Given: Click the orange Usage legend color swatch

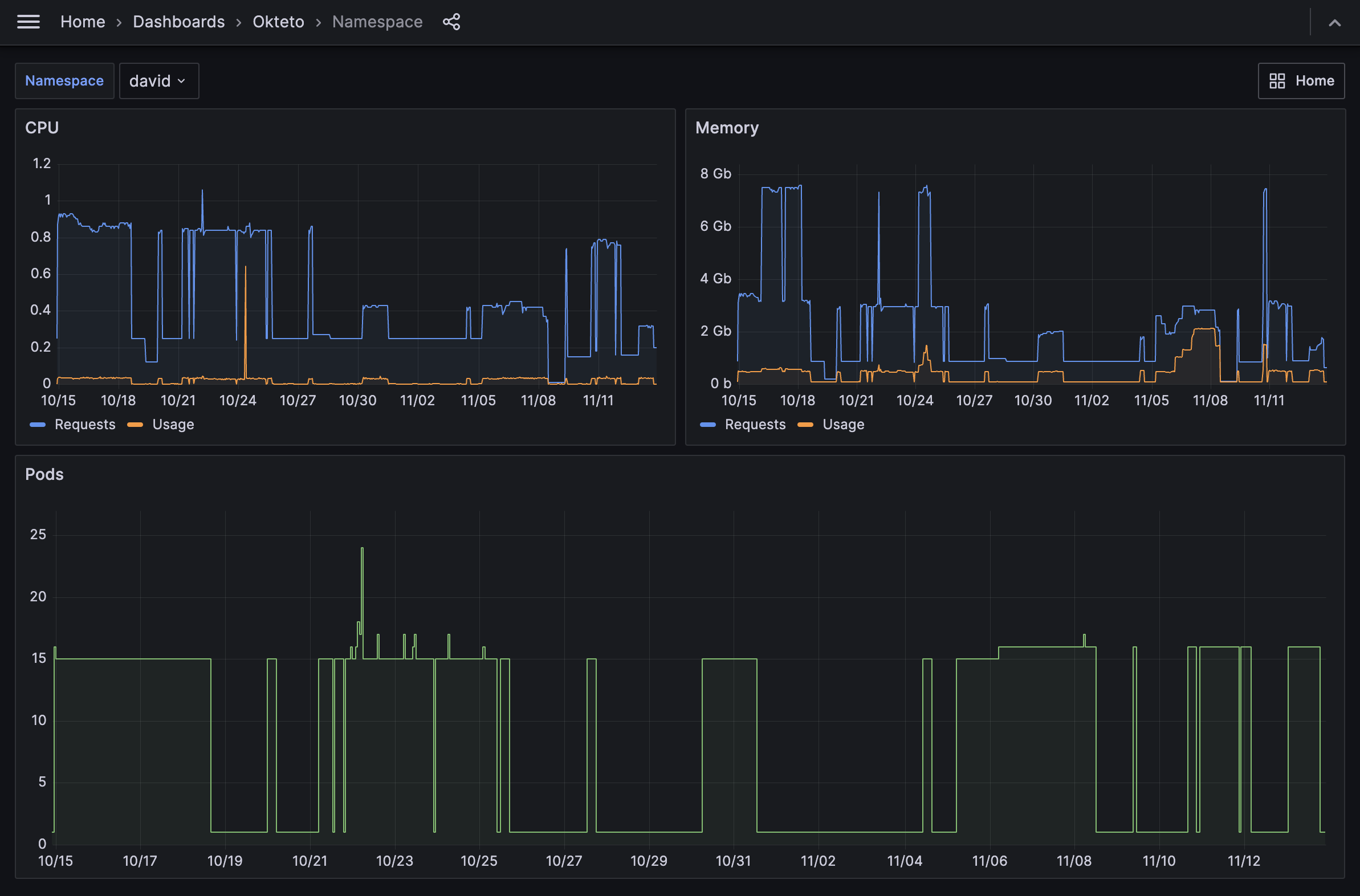Looking at the screenshot, I should point(136,424).
